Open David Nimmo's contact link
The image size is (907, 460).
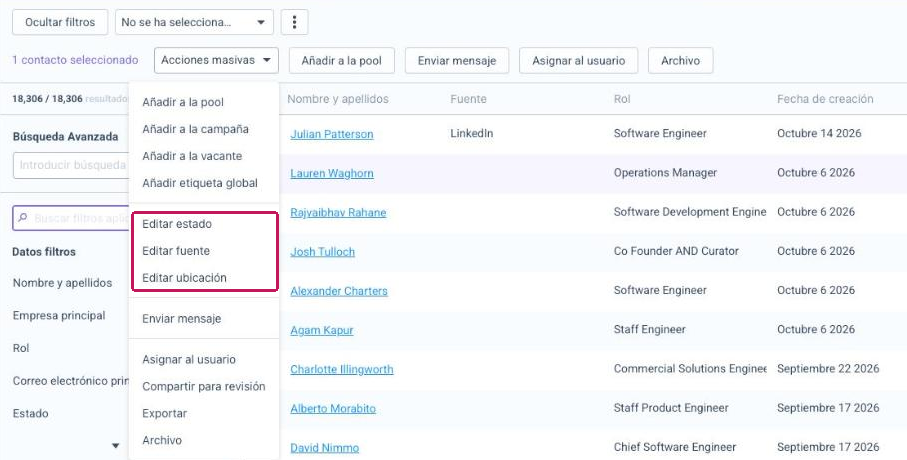[325, 448]
